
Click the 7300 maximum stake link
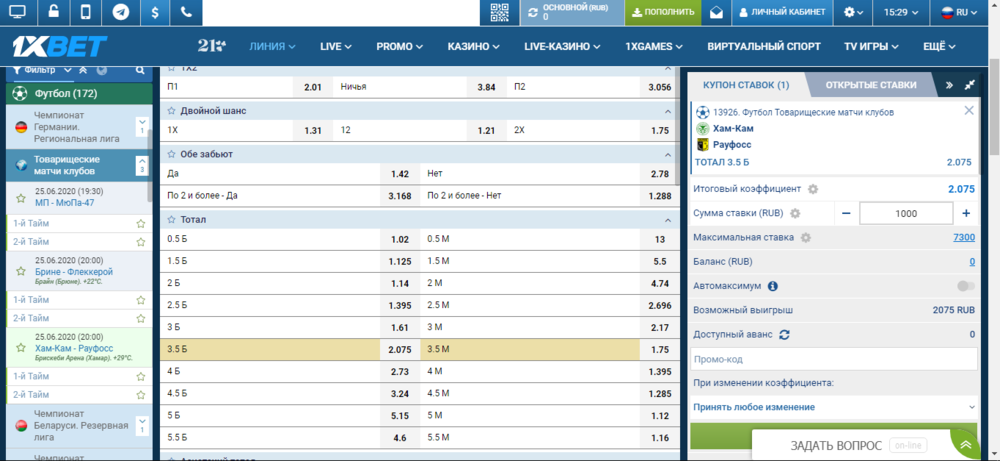click(964, 237)
